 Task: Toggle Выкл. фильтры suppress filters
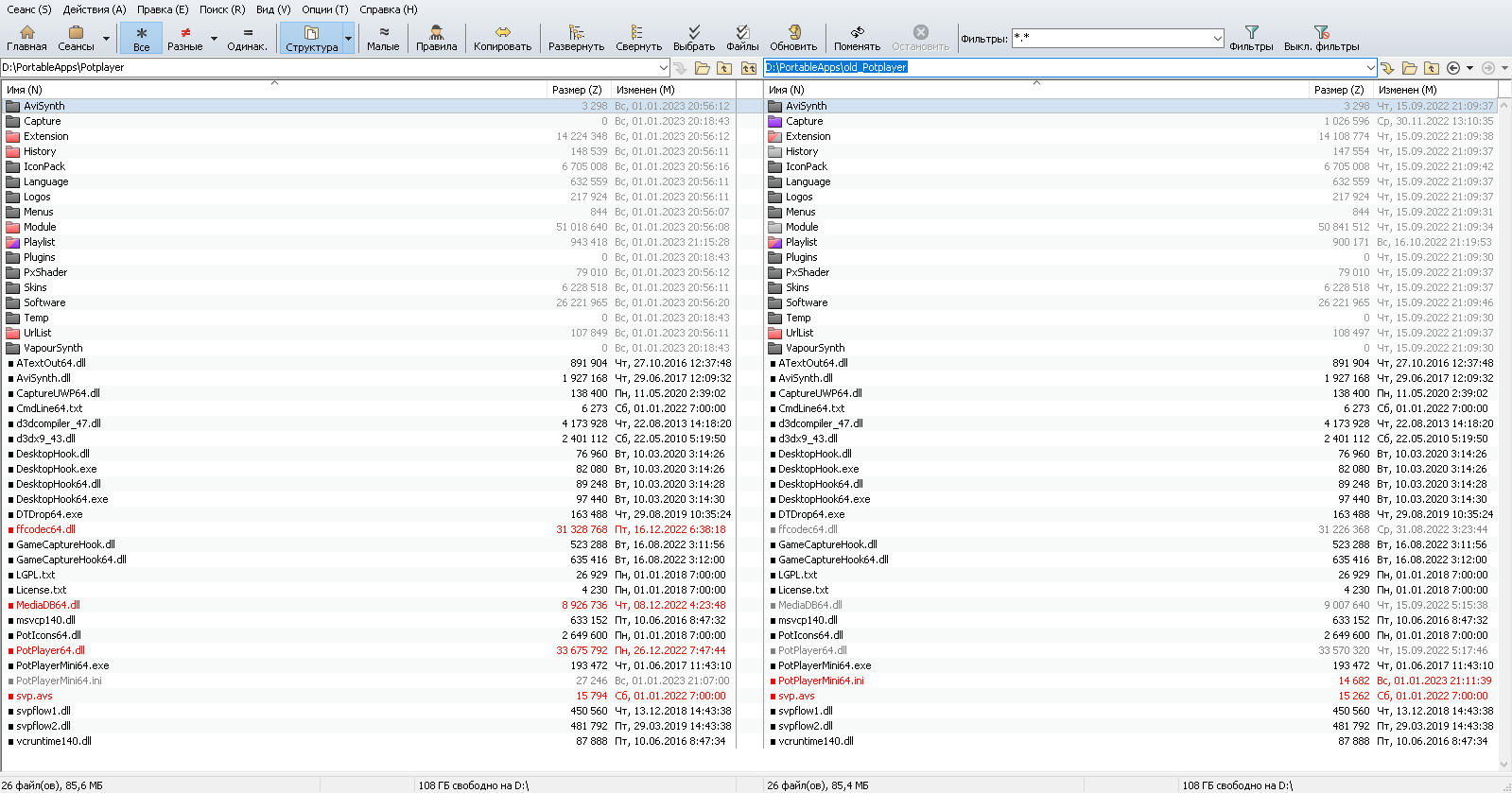[x=1321, y=39]
